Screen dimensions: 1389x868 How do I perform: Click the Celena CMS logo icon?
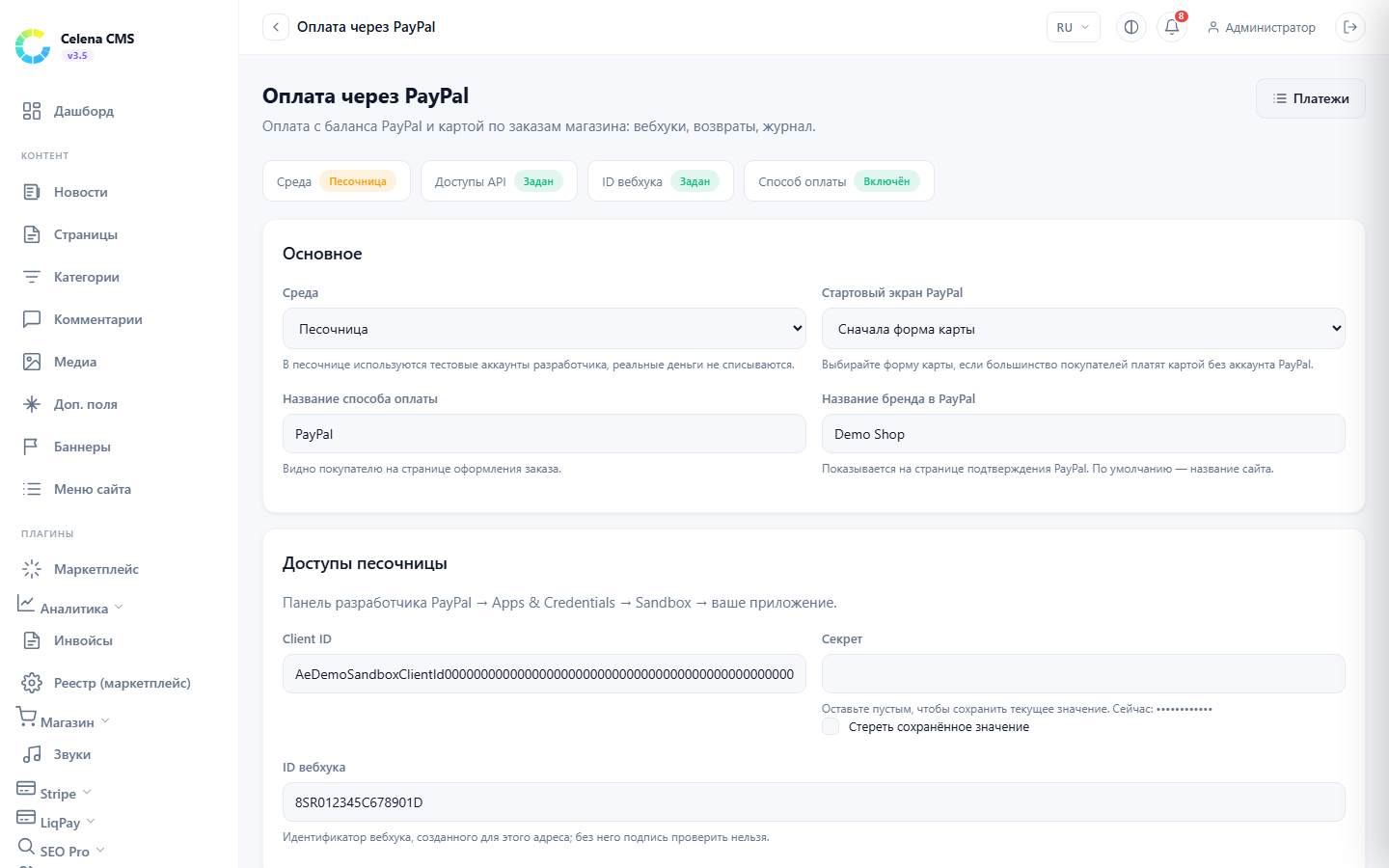(33, 46)
